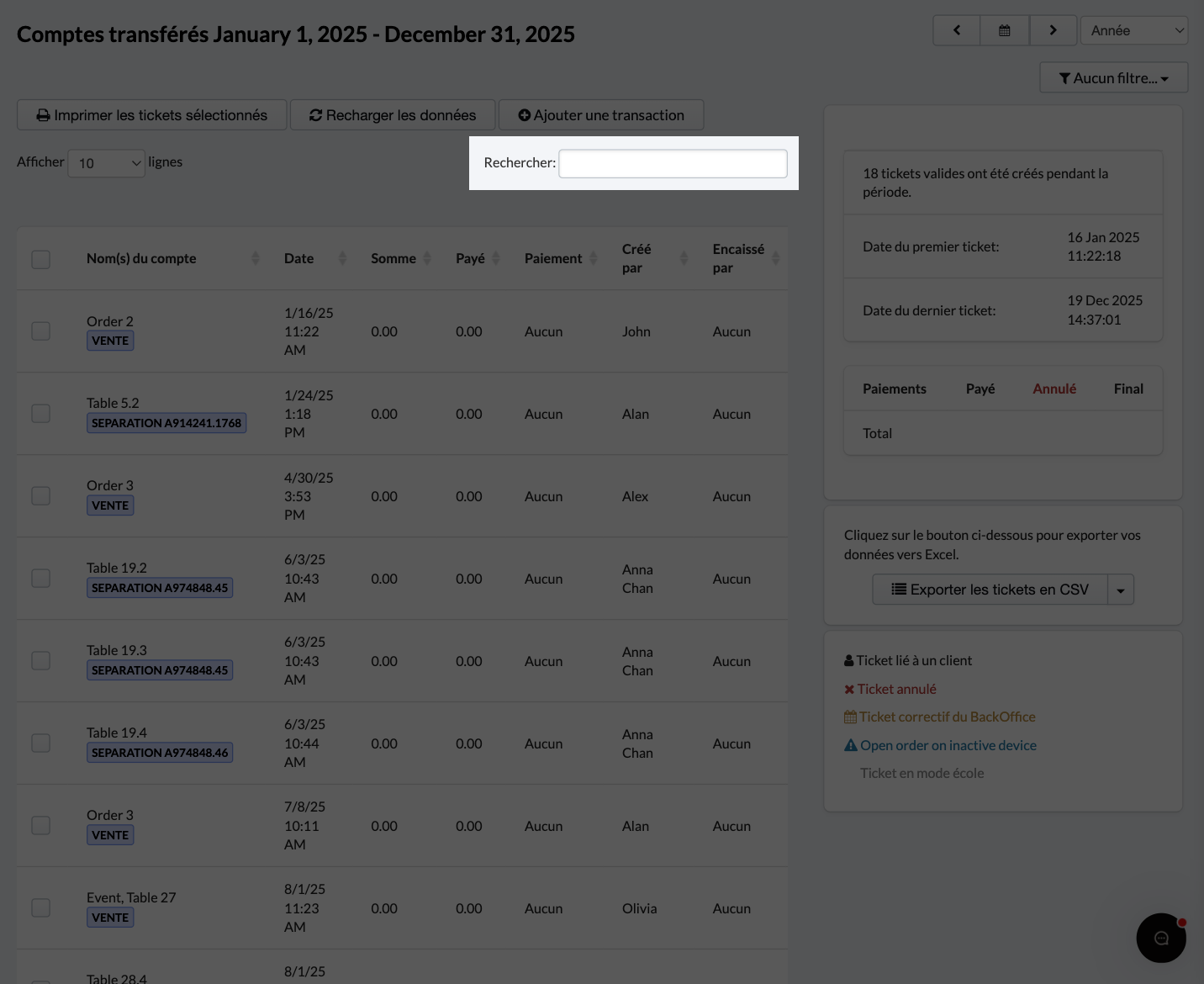Viewport: 1204px width, 984px height.
Task: Click the John creator cell
Action: (x=636, y=331)
